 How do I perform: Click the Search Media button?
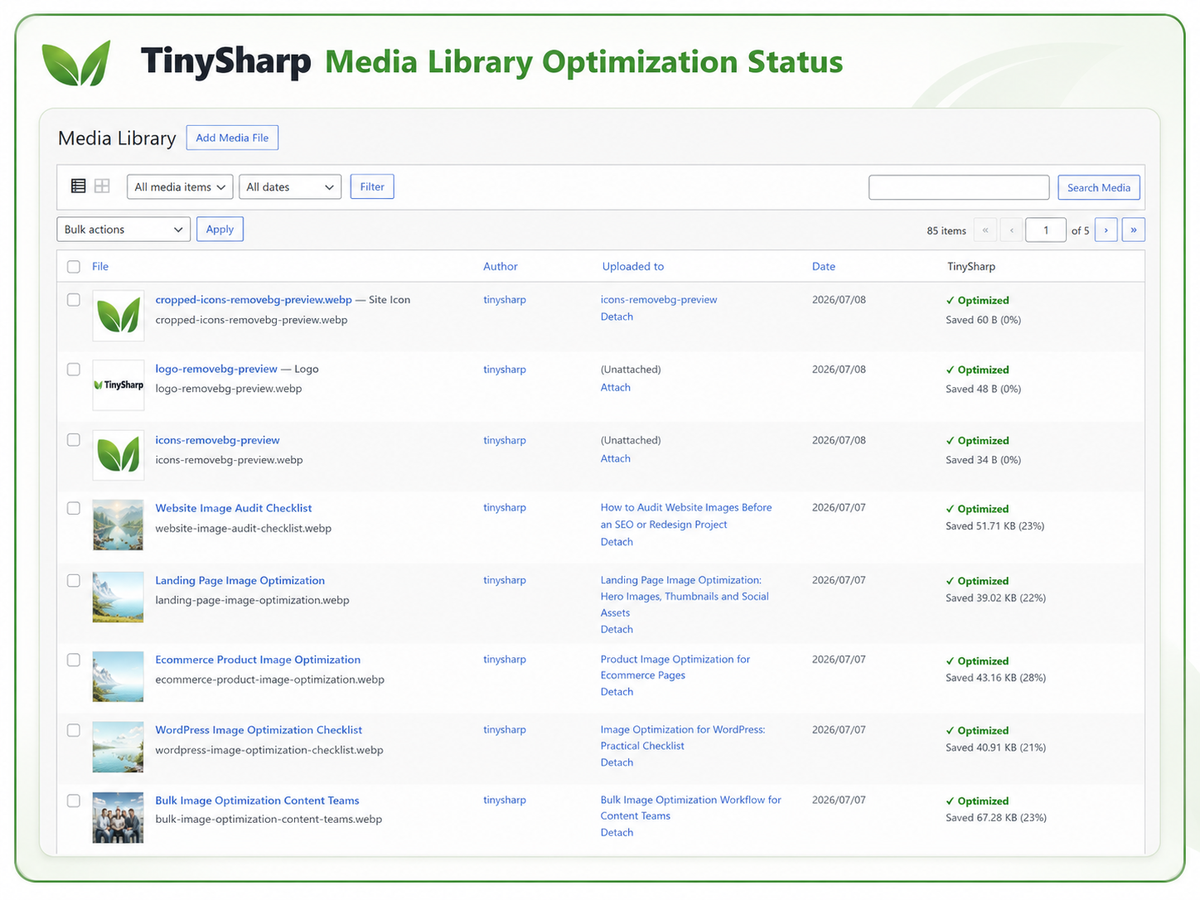point(1098,187)
